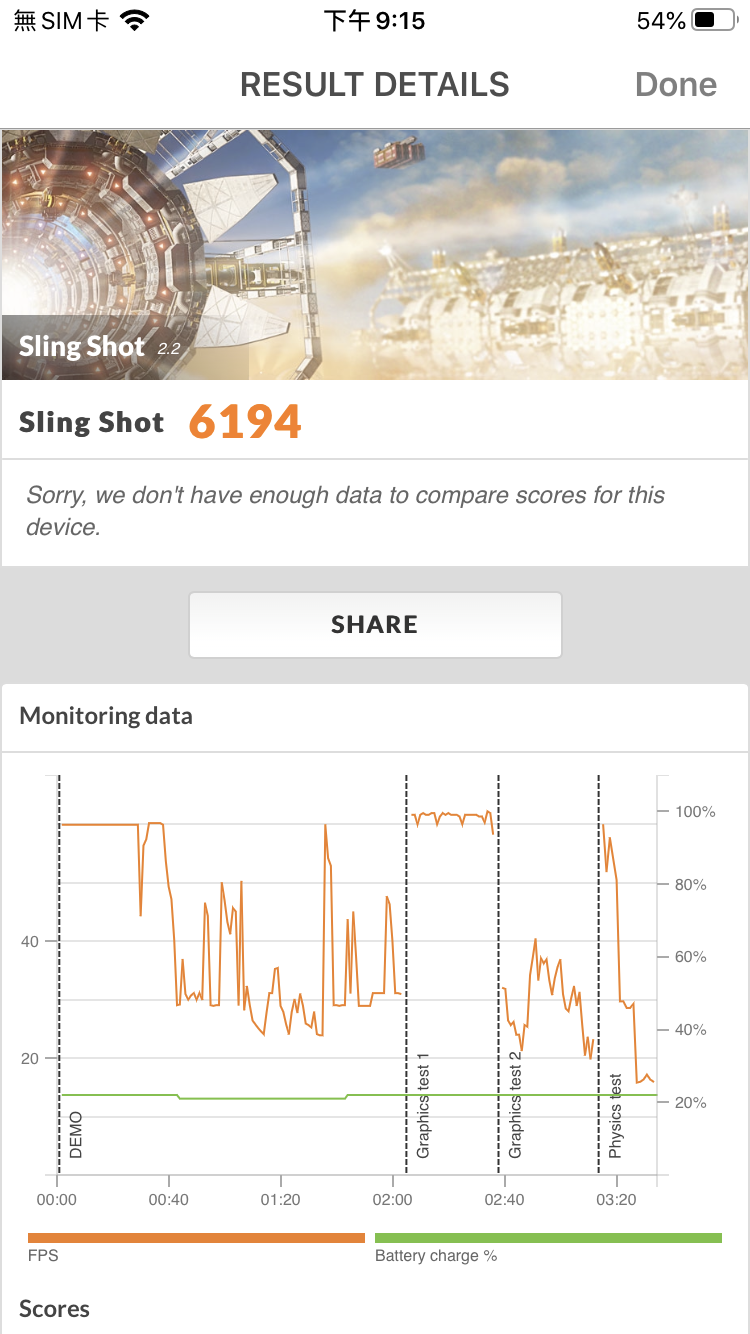Tap the orange FPS legend bar
The image size is (750, 1334).
[196, 1238]
